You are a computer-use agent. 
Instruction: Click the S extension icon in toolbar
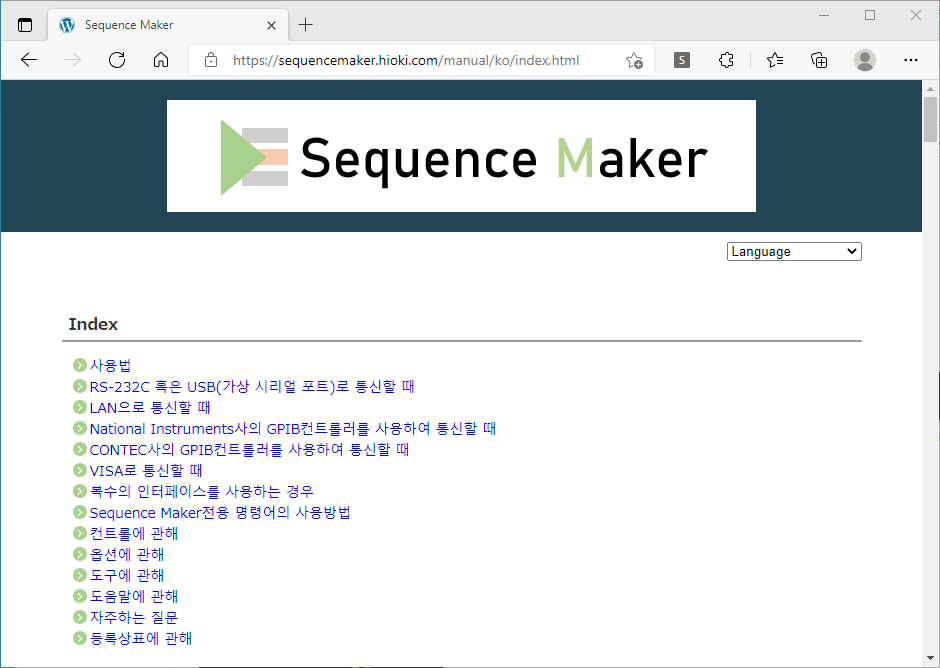tap(682, 60)
